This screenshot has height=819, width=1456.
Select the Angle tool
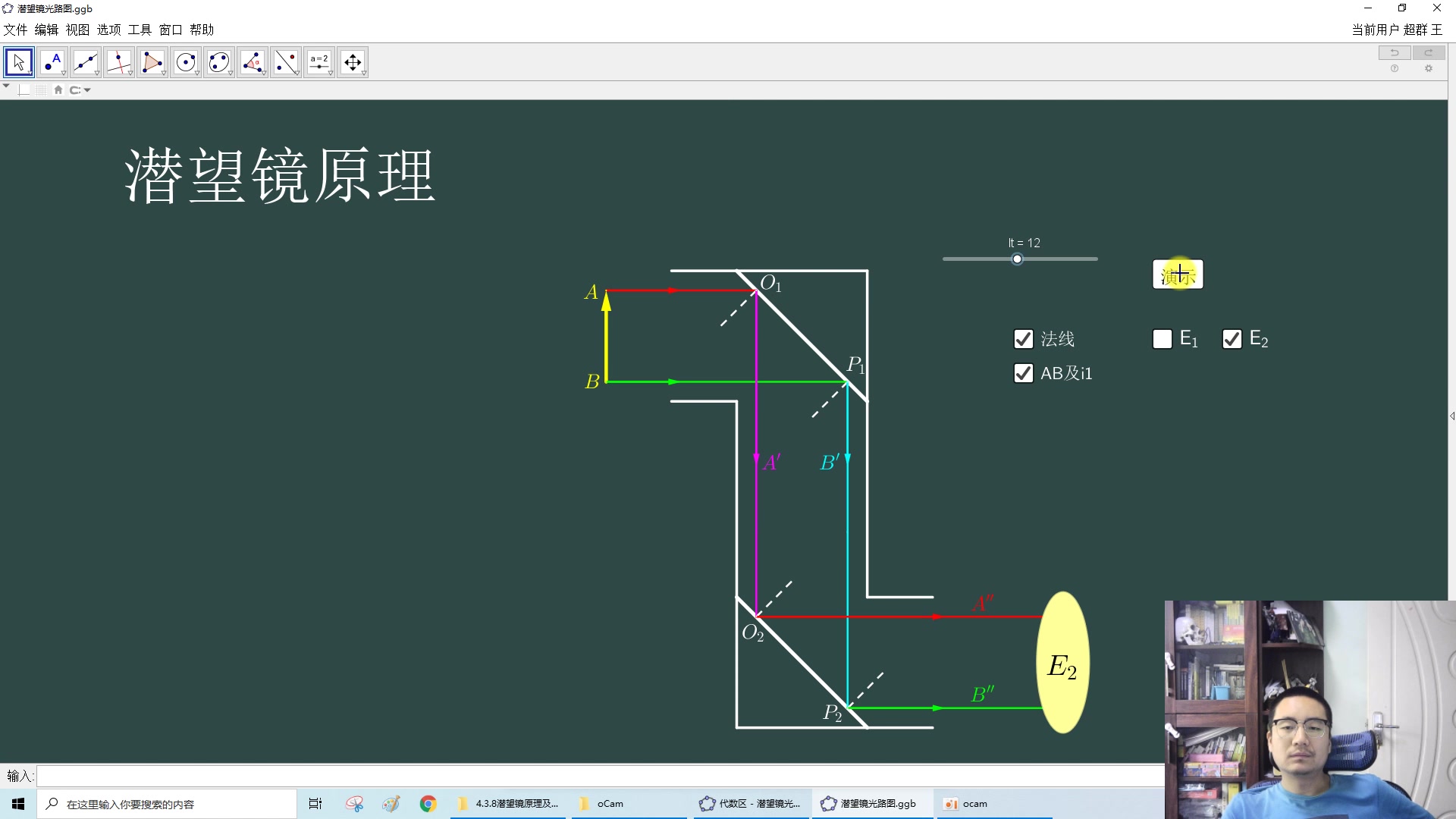(253, 62)
